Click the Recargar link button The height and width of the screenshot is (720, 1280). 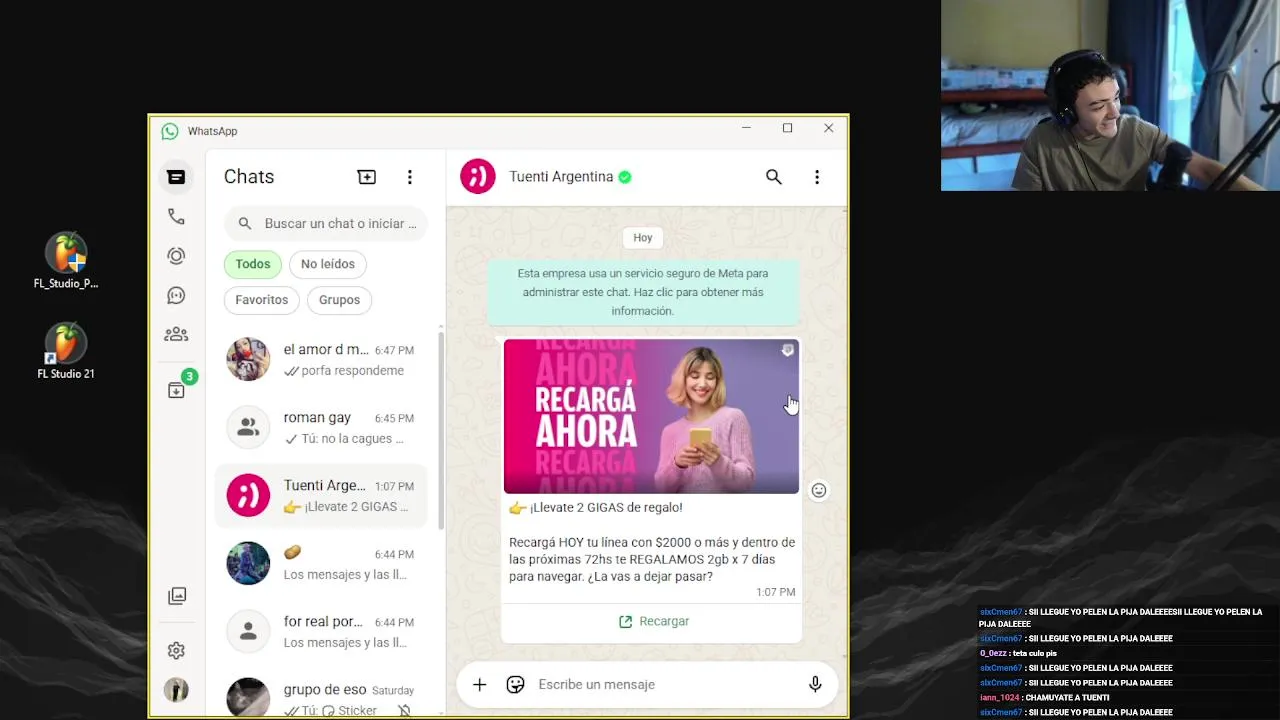coord(653,621)
